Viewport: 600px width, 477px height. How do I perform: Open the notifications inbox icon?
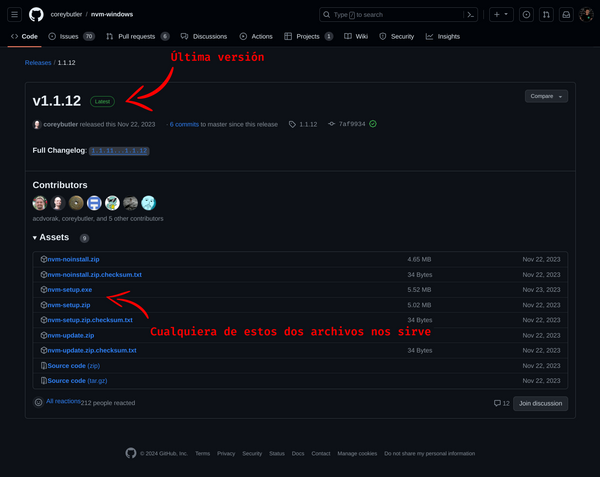point(565,14)
